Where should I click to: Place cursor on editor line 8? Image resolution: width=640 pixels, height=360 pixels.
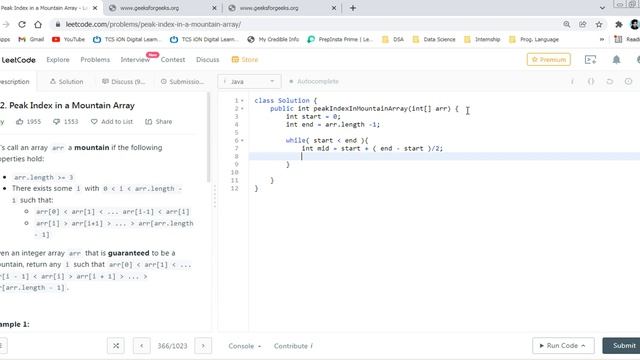(444, 156)
